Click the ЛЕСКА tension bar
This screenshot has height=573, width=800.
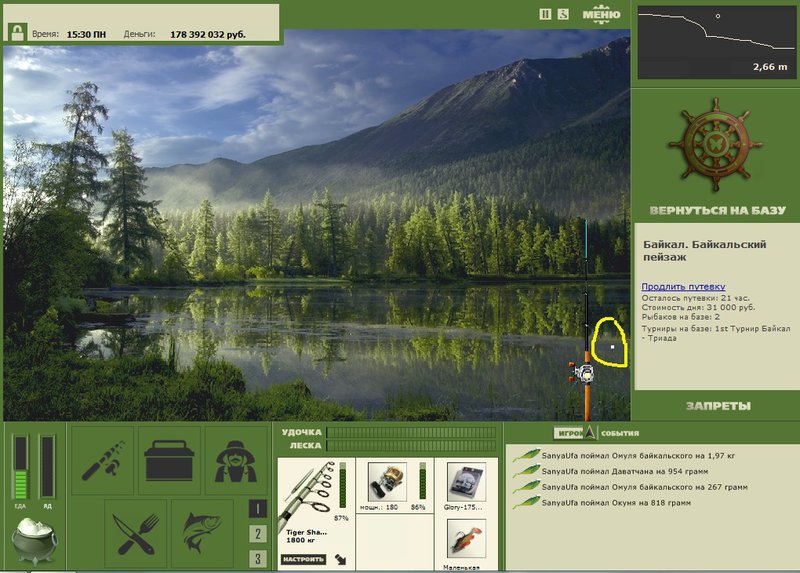coord(411,445)
